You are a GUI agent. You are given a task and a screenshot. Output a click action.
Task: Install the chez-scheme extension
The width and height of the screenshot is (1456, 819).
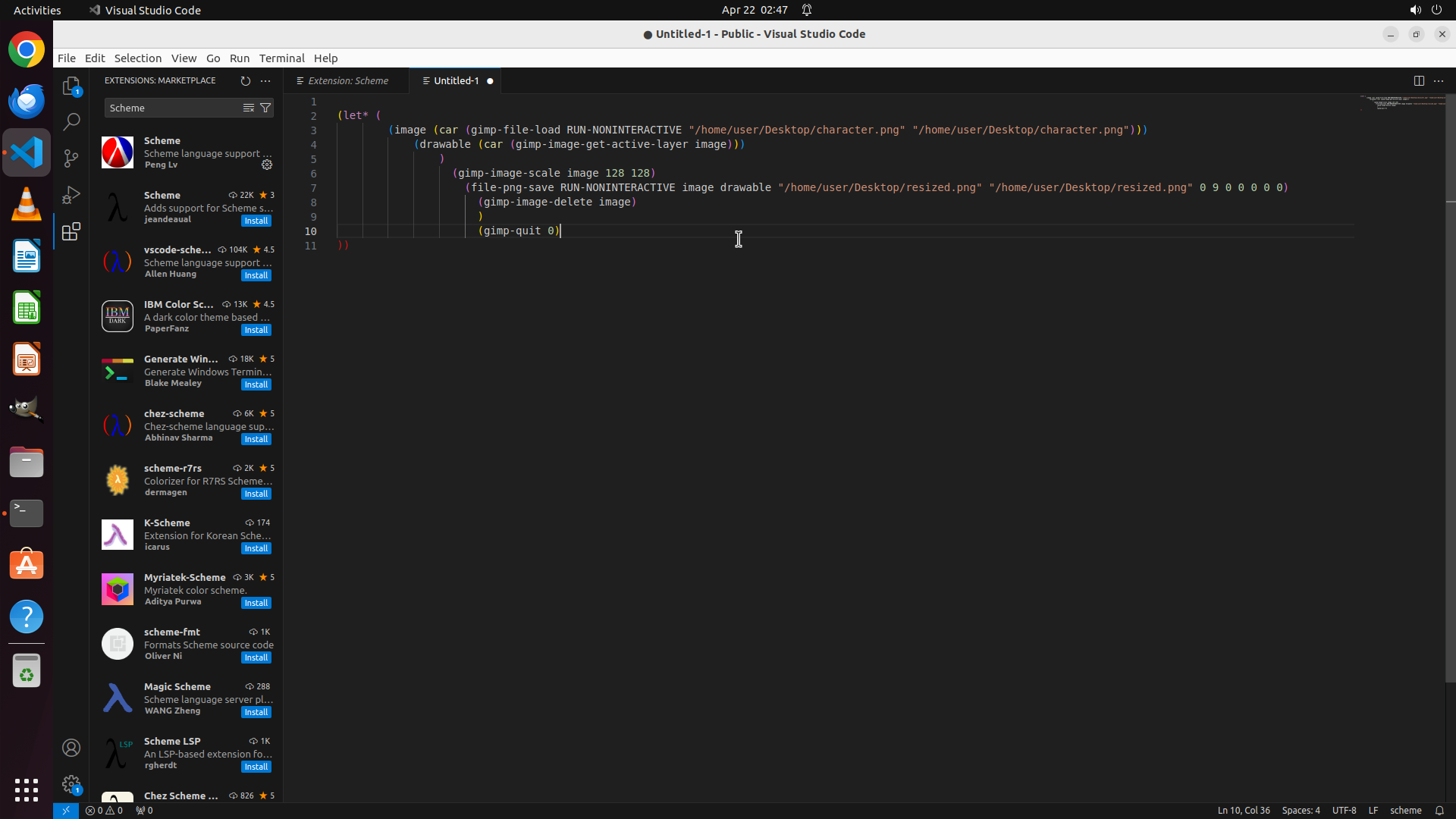pos(256,439)
